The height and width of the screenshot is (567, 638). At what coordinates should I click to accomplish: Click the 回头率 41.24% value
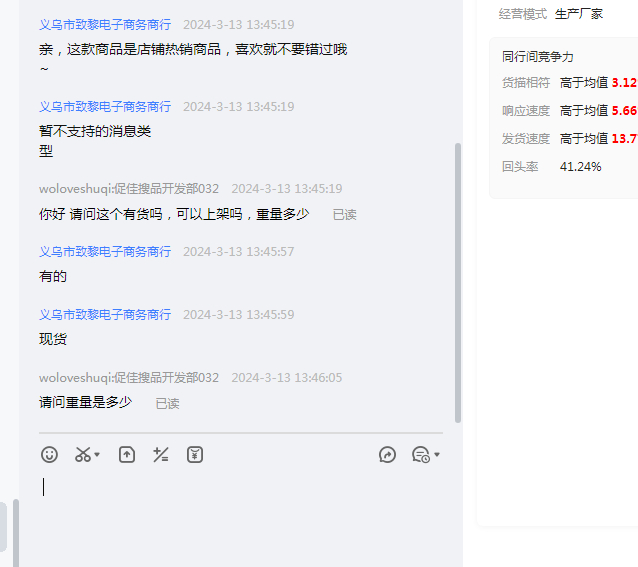click(581, 167)
